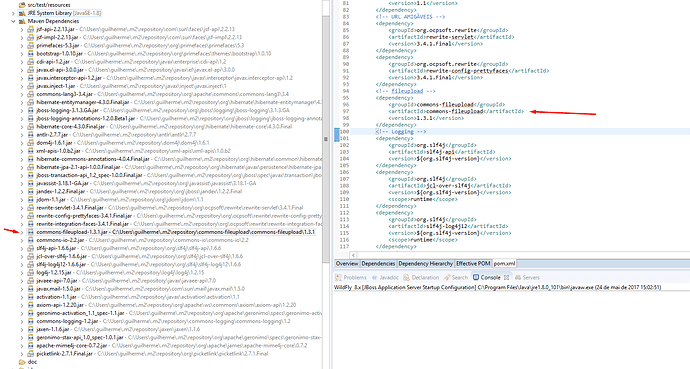The height and width of the screenshot is (369, 690).
Task: Expand the commons-logging-1.2.jar node
Action: coord(22,322)
